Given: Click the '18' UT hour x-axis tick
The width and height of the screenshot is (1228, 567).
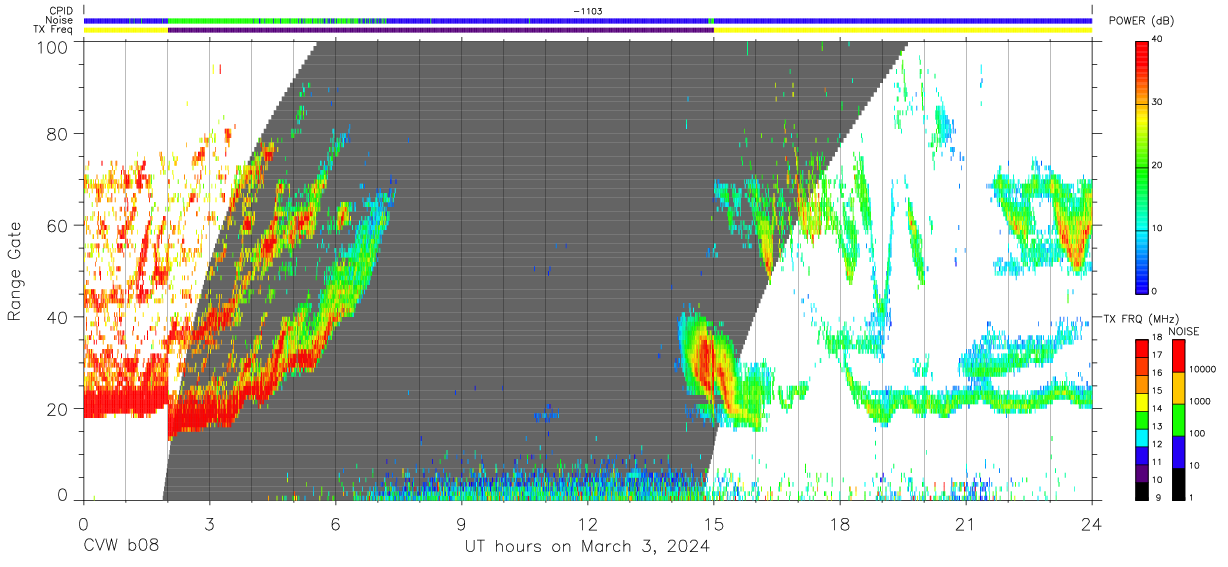Looking at the screenshot, I should pyautogui.click(x=840, y=523).
